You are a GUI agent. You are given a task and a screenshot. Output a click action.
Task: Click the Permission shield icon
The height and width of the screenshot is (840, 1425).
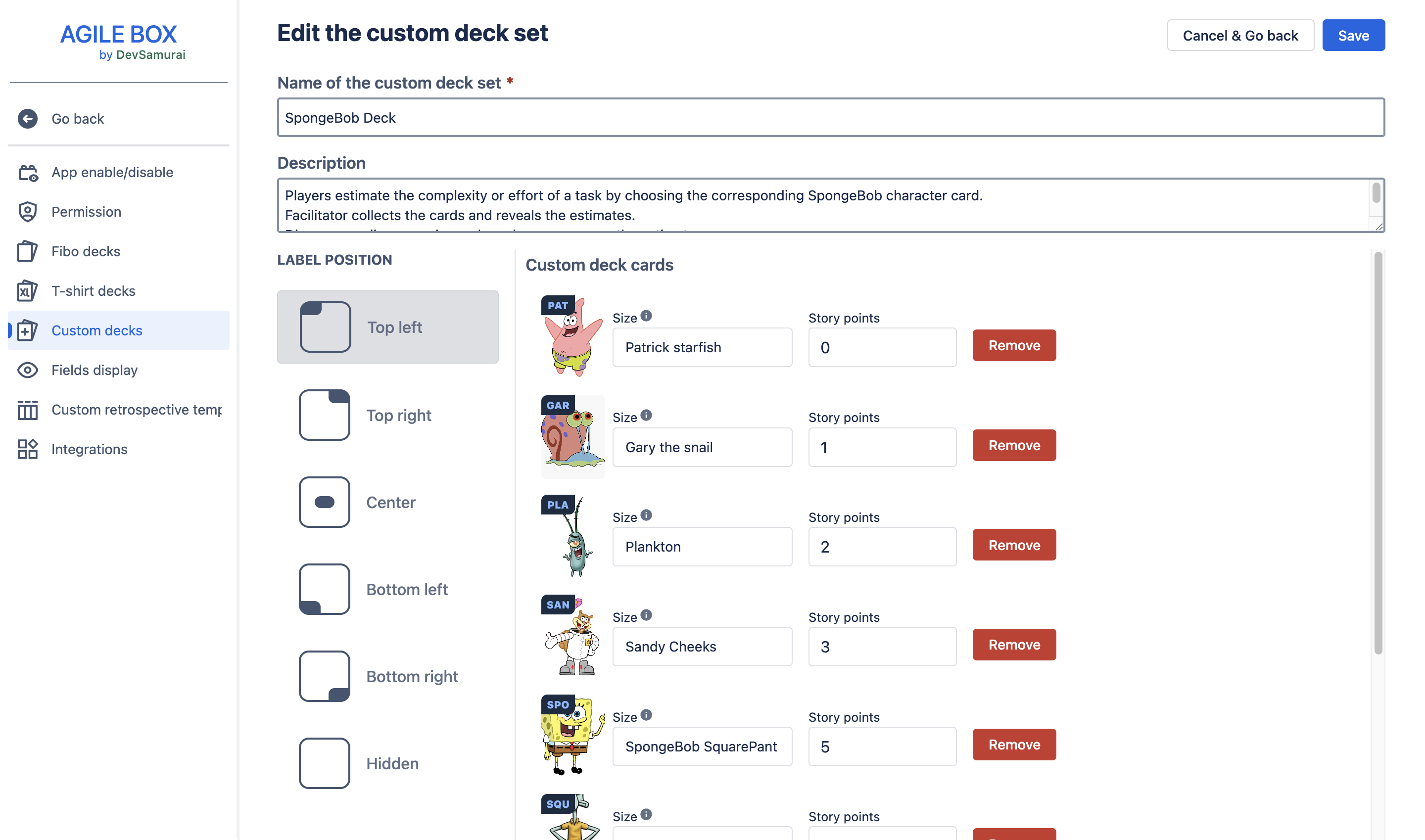coord(27,212)
